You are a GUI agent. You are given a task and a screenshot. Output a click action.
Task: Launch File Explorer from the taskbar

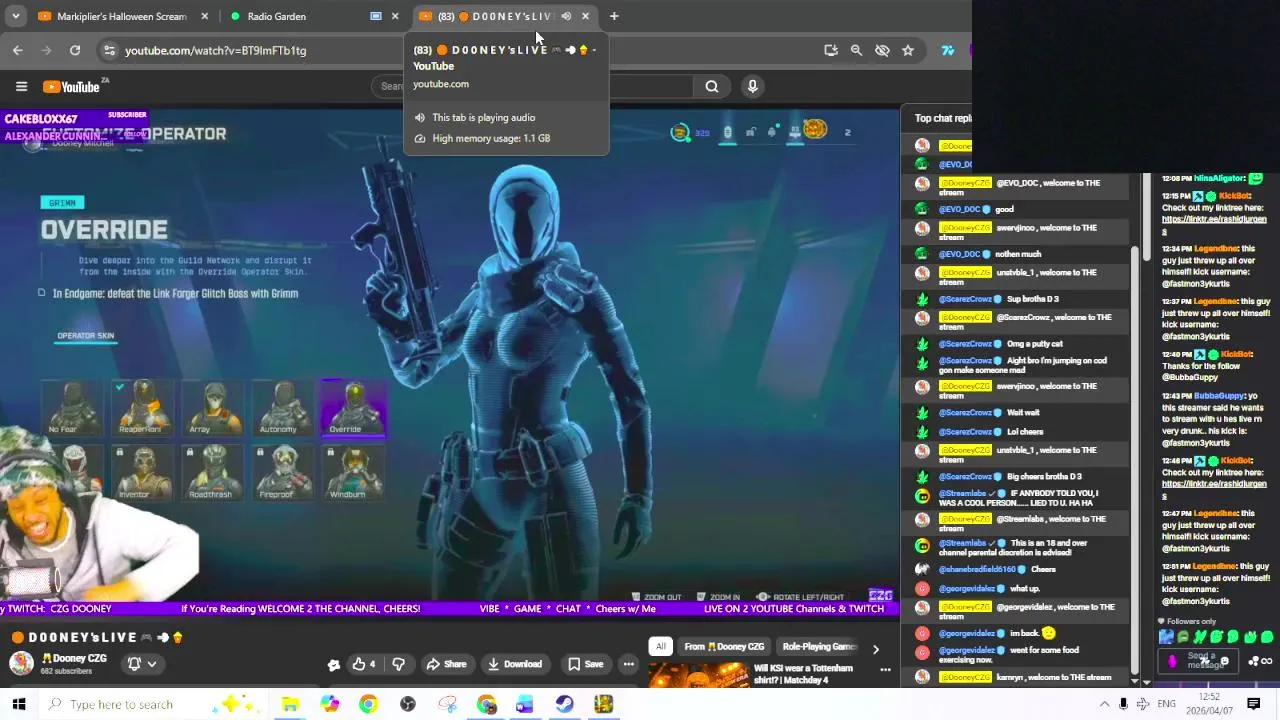[290, 704]
